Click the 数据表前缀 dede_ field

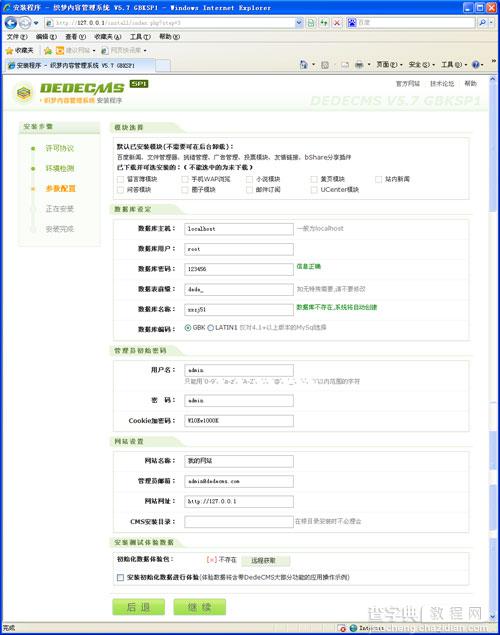(239, 289)
